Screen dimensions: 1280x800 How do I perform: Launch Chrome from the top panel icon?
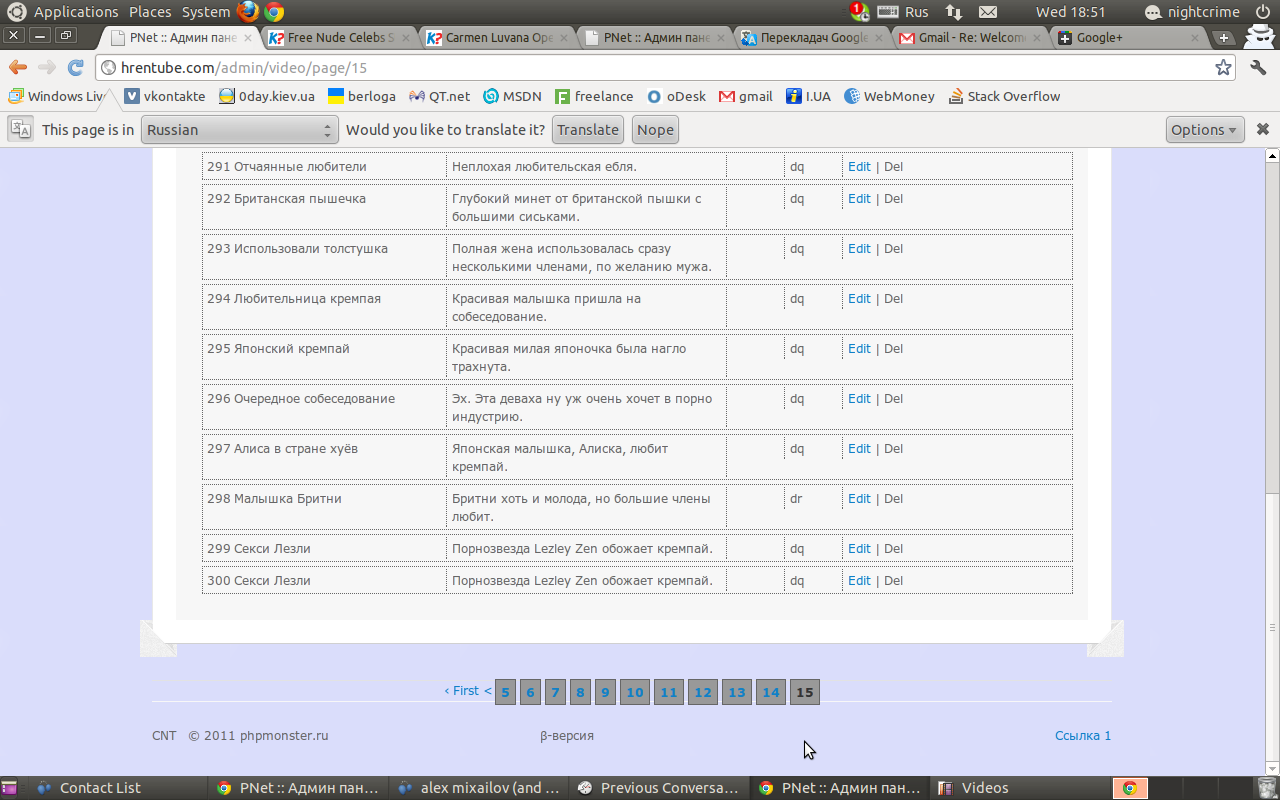273,12
